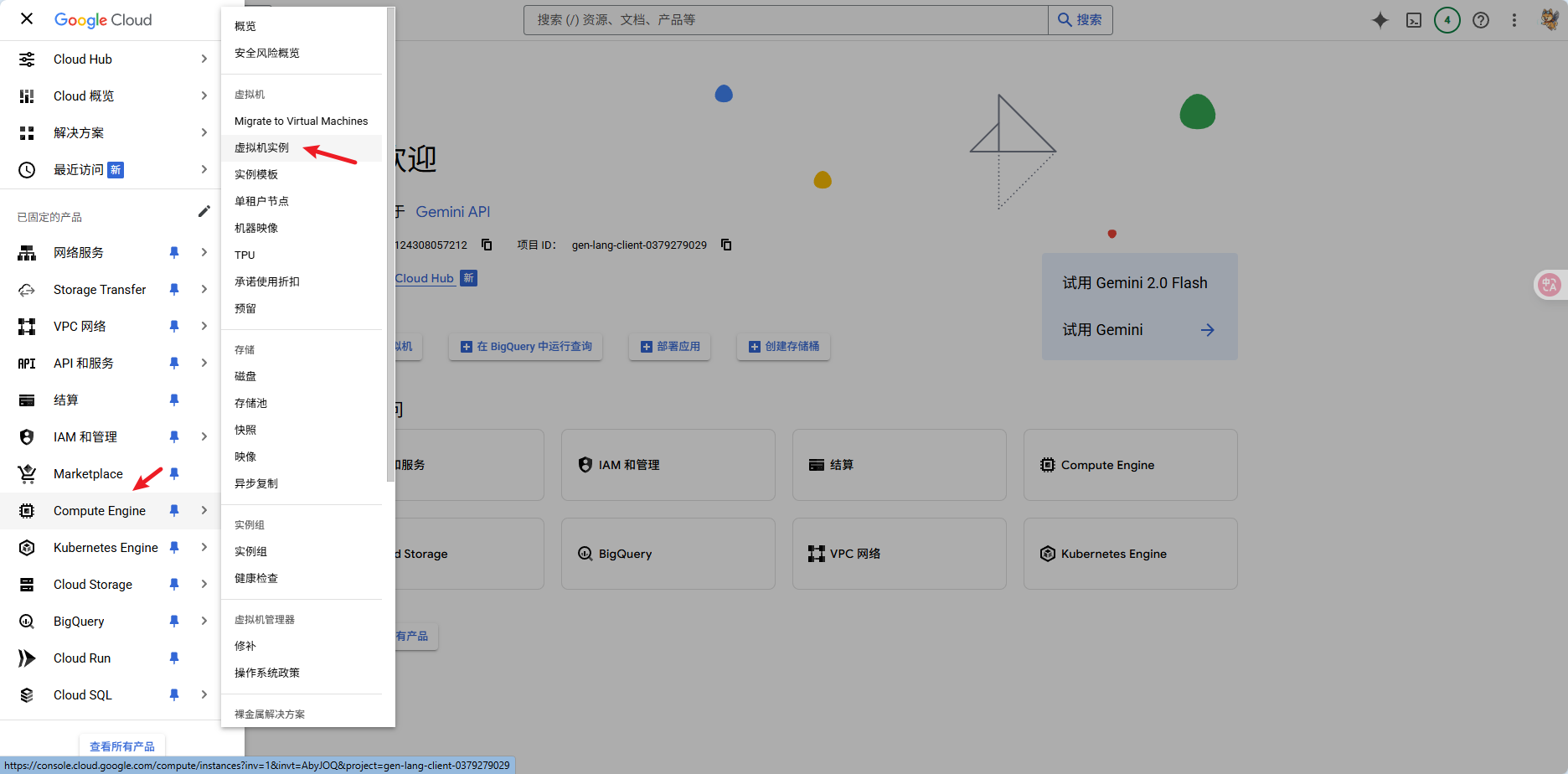Click the Compute Engine chip icon in sidebar
Viewport: 1568px width, 774px height.
tap(27, 511)
